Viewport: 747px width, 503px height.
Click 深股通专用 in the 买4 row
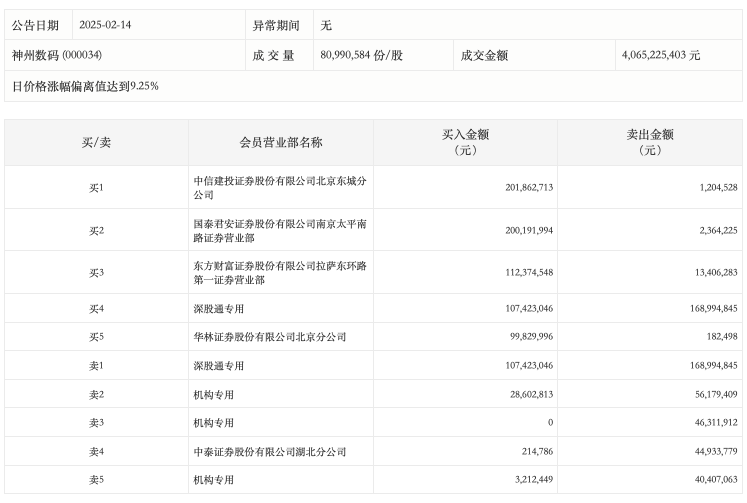(x=219, y=309)
